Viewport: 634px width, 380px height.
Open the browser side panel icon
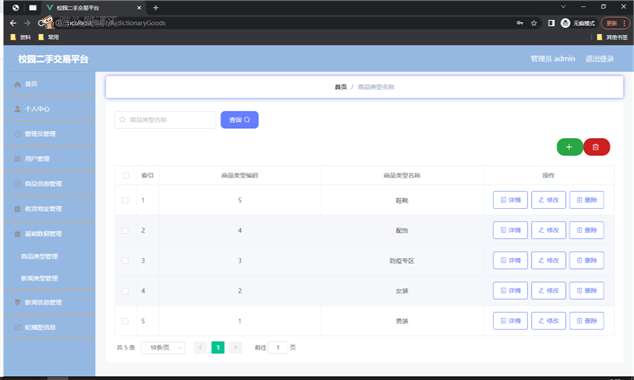pyautogui.click(x=551, y=23)
